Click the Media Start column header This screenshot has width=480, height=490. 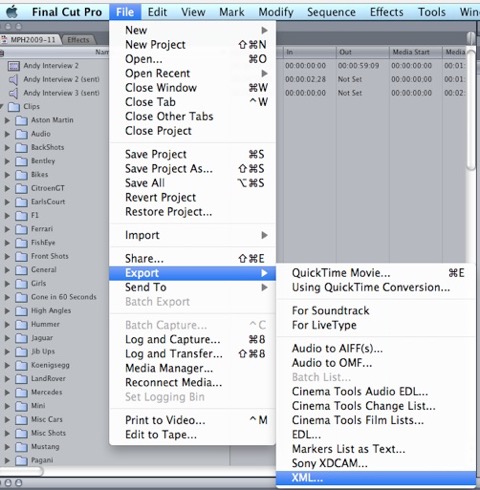click(415, 52)
